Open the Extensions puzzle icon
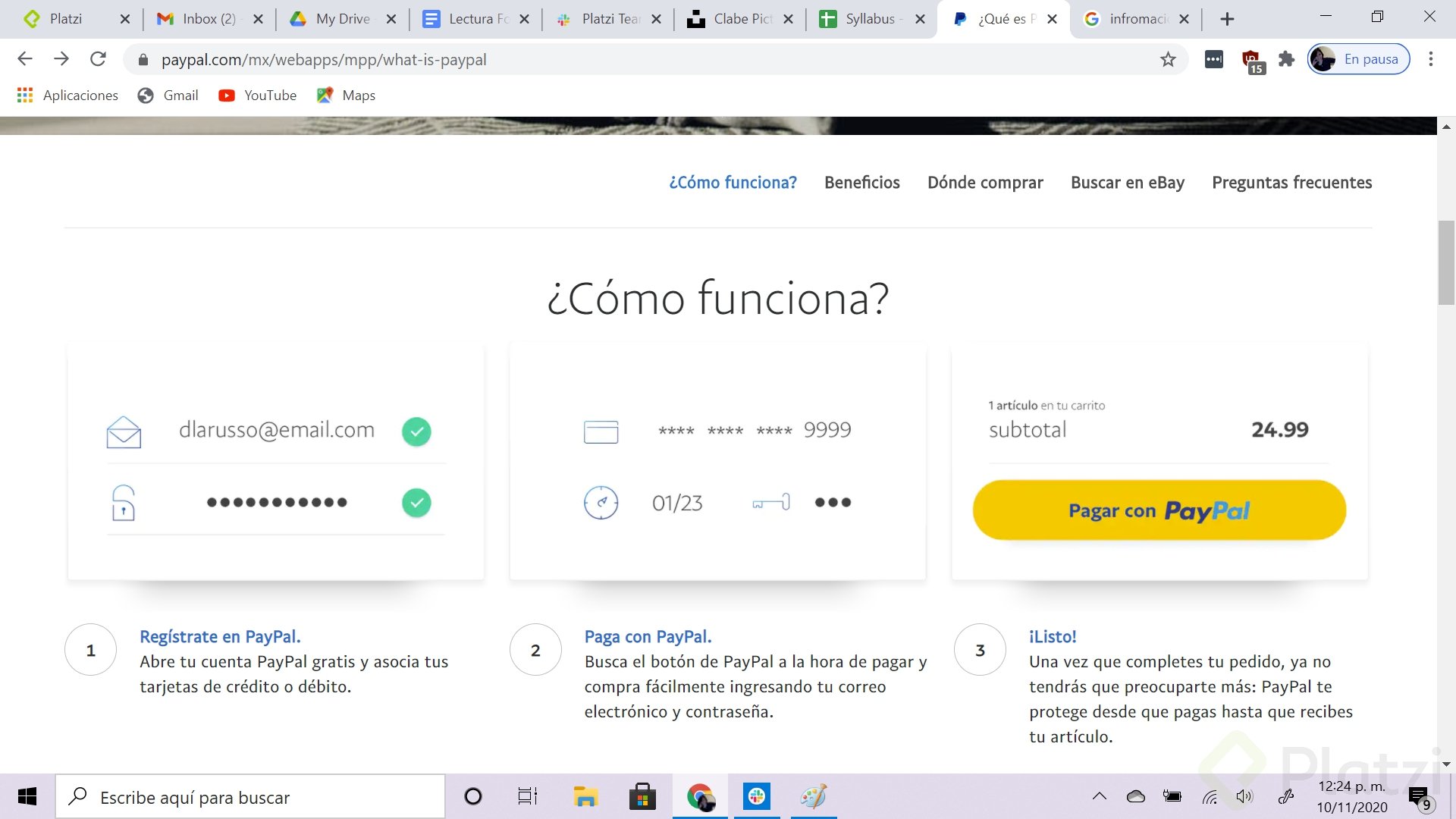This screenshot has width=1456, height=819. [1286, 59]
